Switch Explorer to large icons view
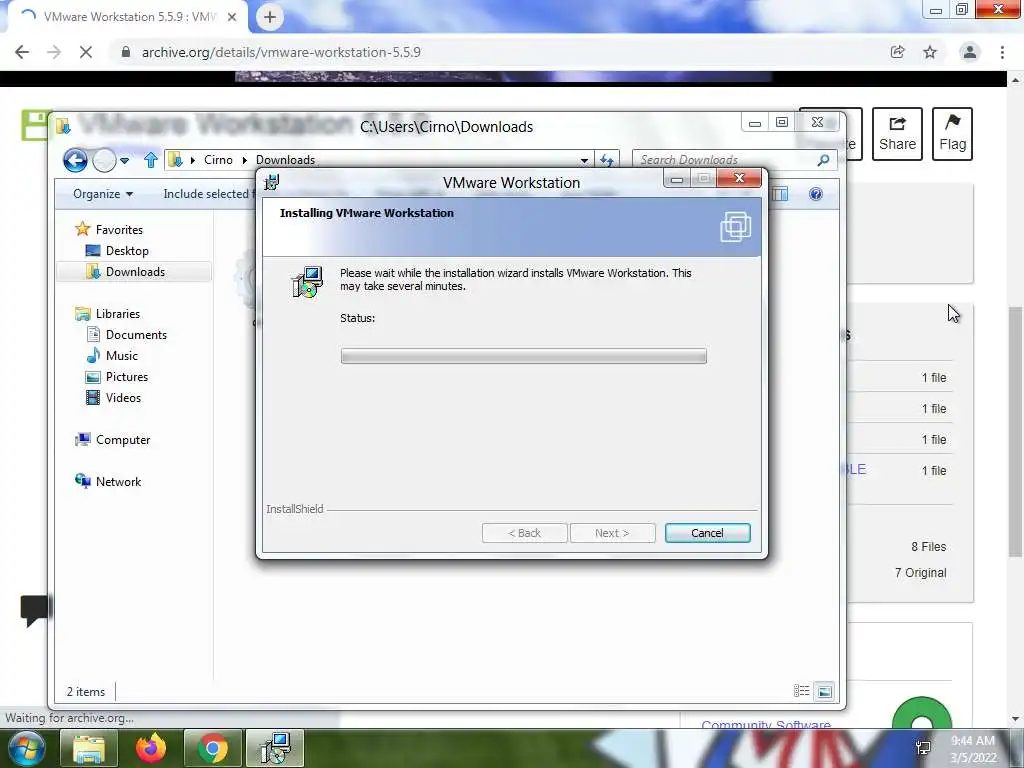 click(825, 691)
